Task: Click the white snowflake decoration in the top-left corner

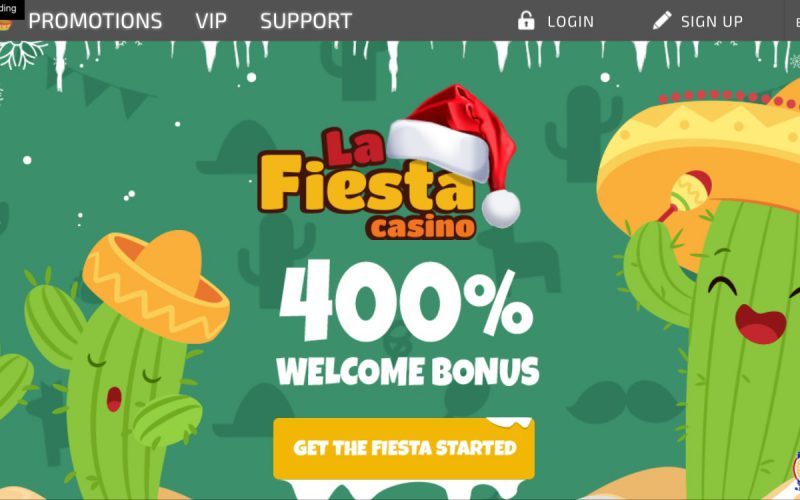Action: [19, 55]
